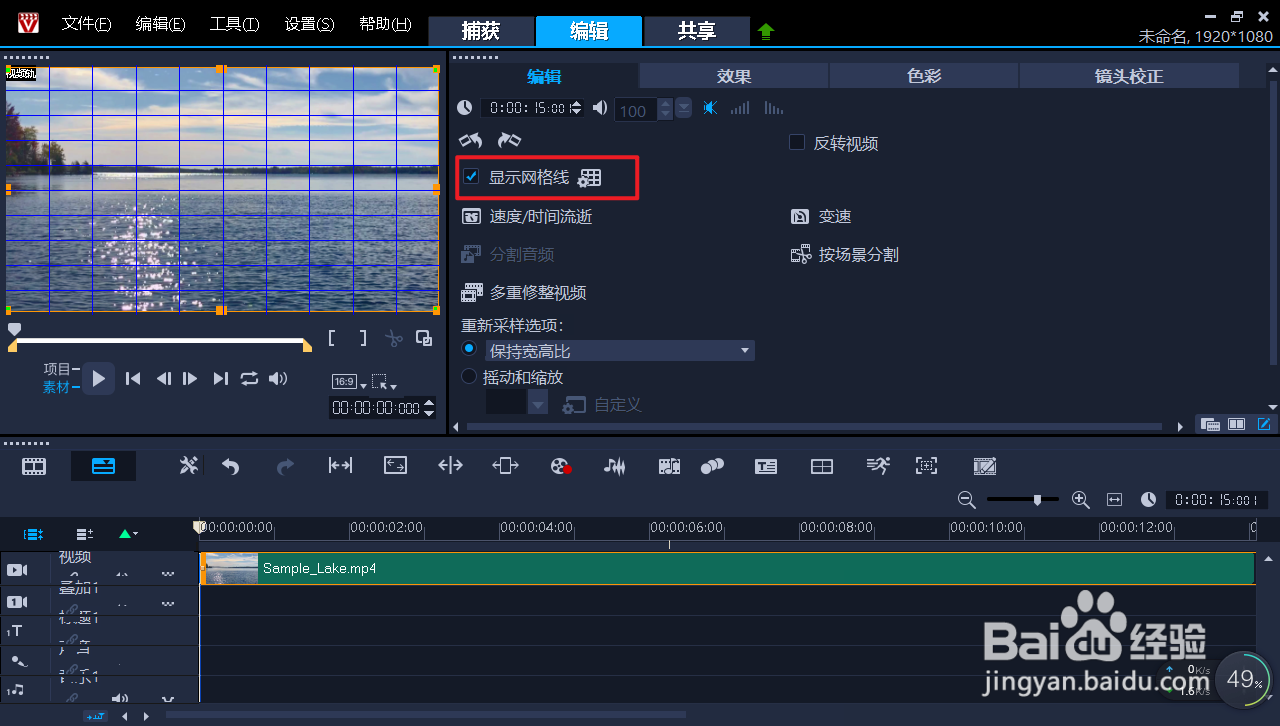
Task: Click the upload arrow next to 共享
Action: pos(766,31)
